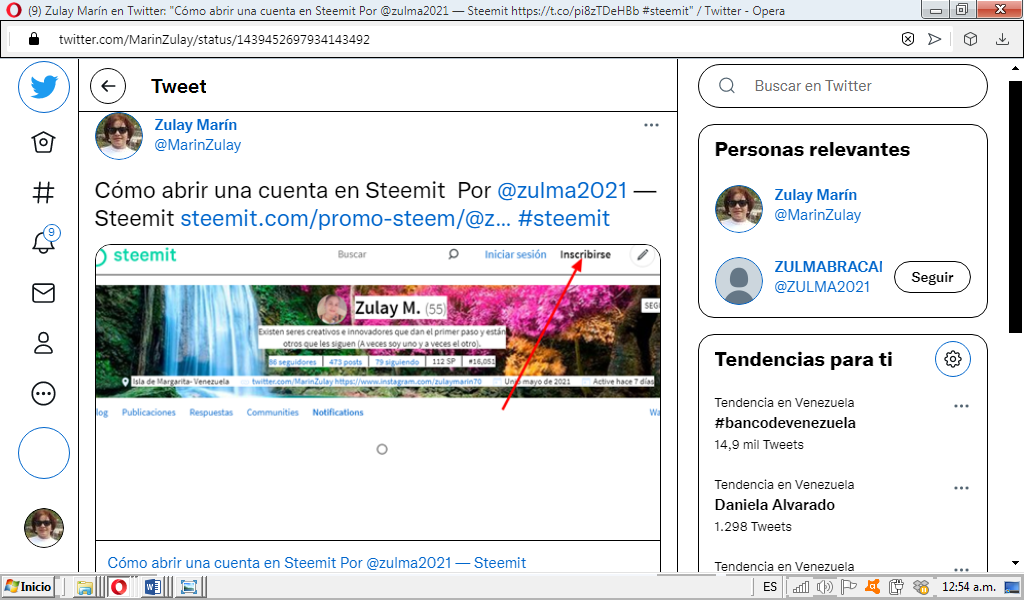Click the 12:54 a.m. taskbar clock
1024x600 pixels.
(968, 587)
